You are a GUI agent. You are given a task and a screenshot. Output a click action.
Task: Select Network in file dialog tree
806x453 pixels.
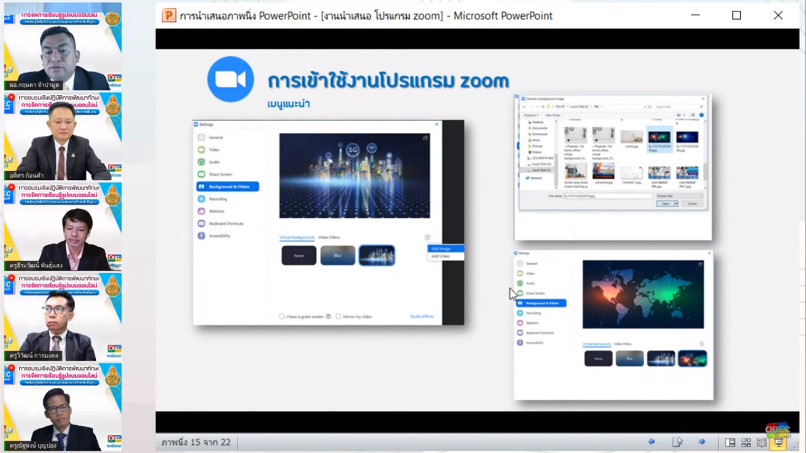[x=535, y=178]
